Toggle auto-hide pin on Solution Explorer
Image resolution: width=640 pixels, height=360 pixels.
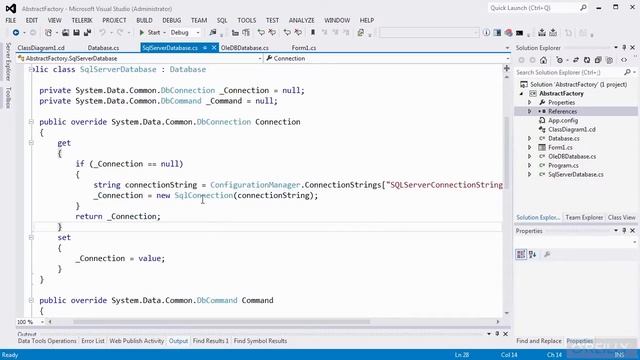(x=624, y=48)
